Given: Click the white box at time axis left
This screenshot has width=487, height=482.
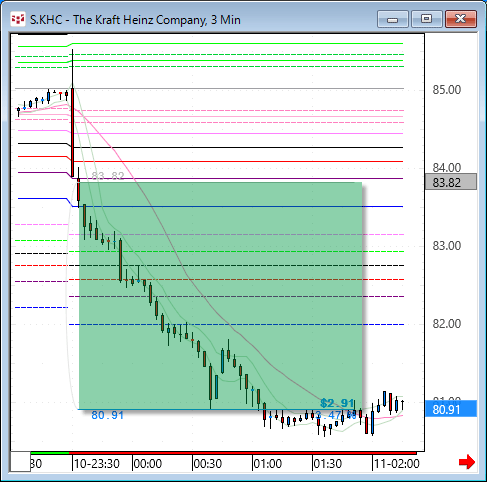Looking at the screenshot, I should click(20, 461).
